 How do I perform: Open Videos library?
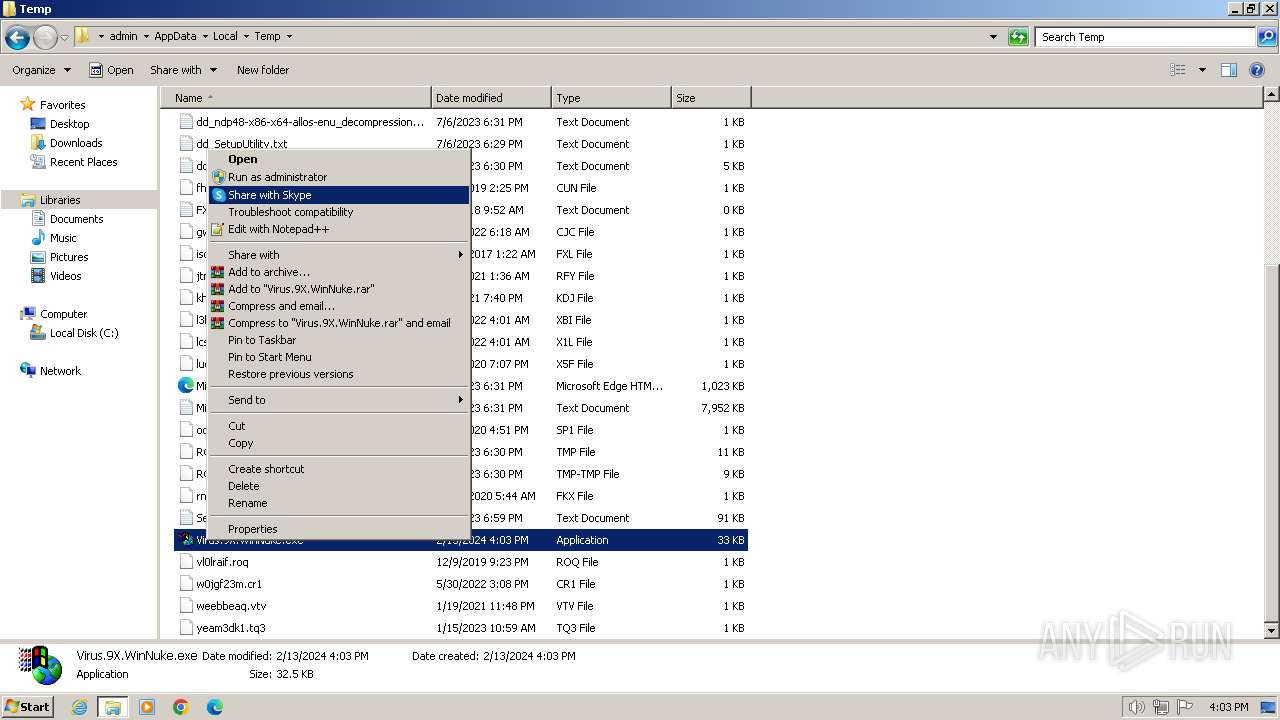point(65,276)
